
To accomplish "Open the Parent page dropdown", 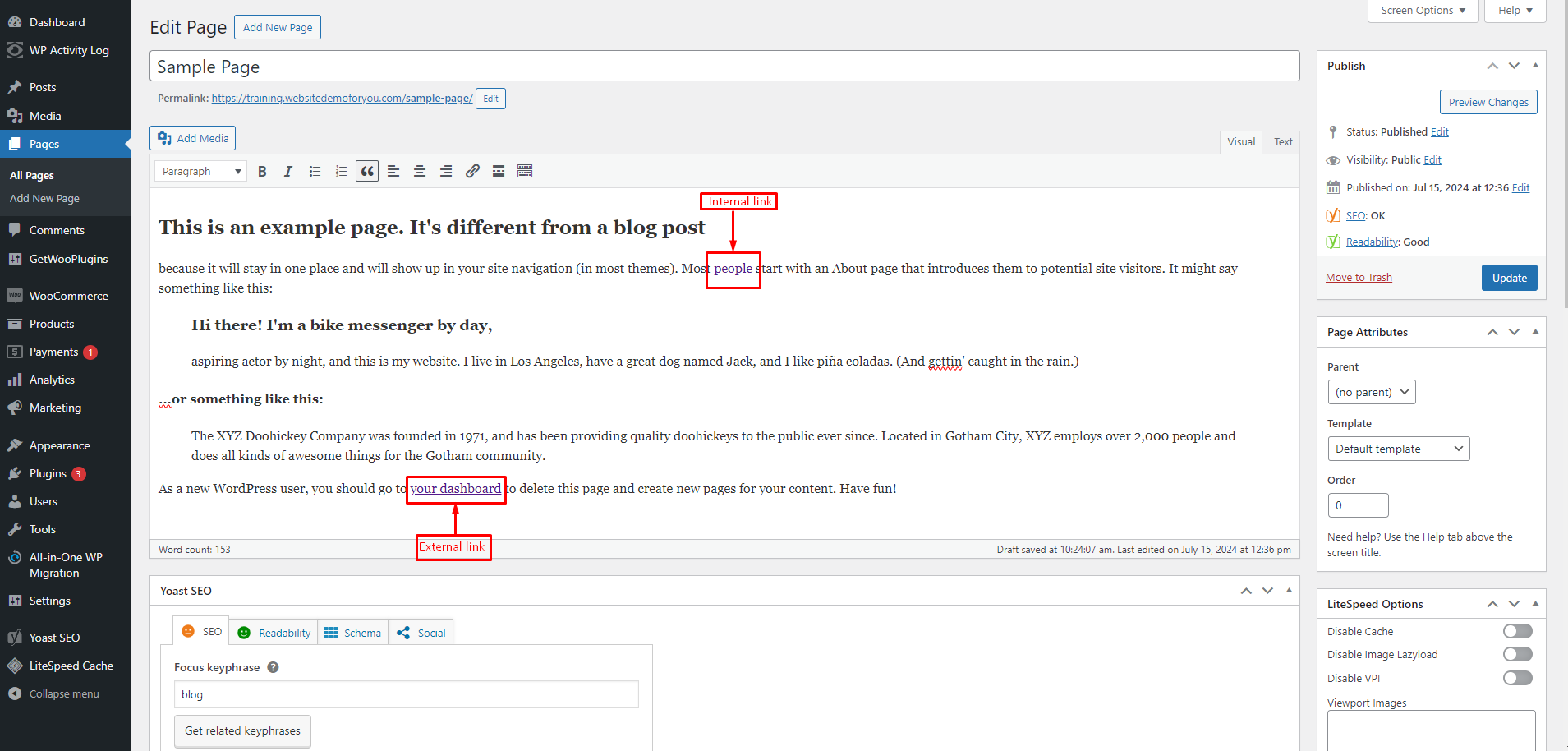I will (x=1371, y=392).
